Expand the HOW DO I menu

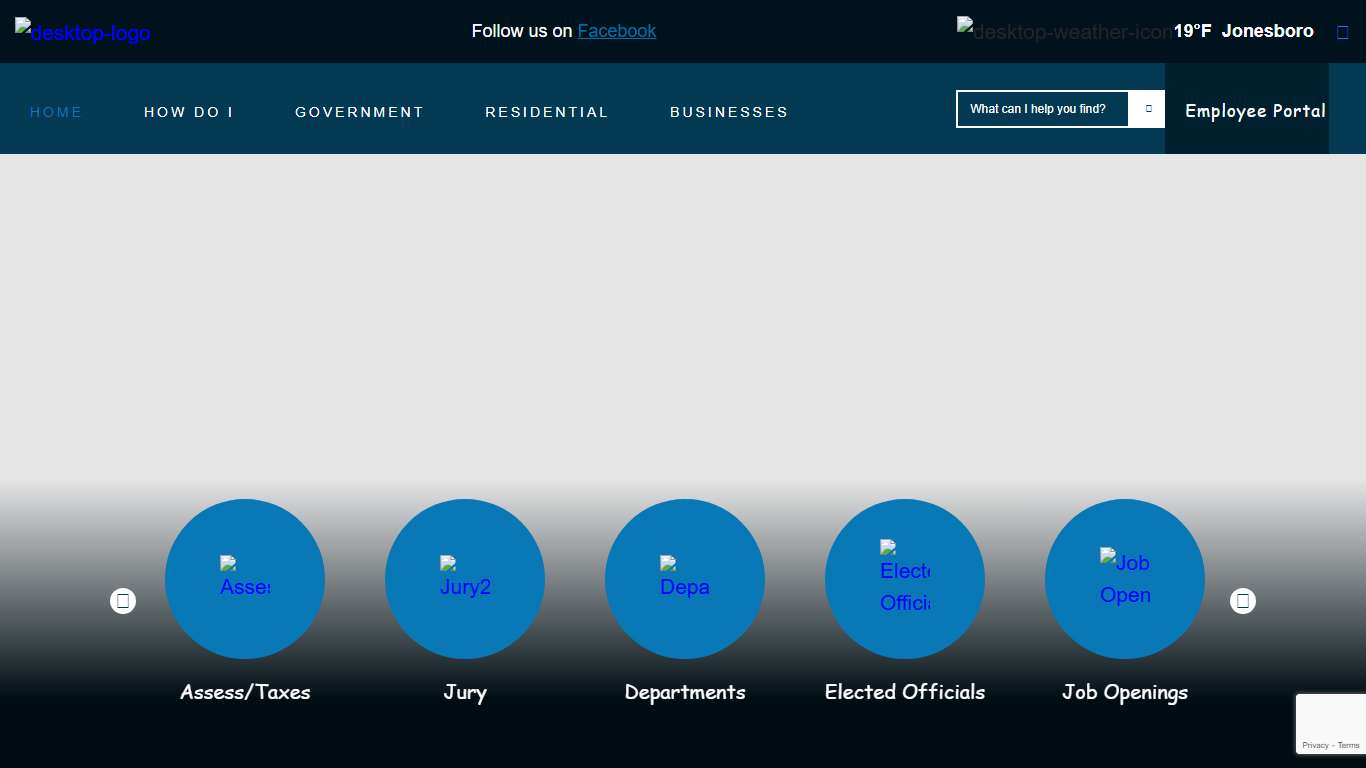189,112
